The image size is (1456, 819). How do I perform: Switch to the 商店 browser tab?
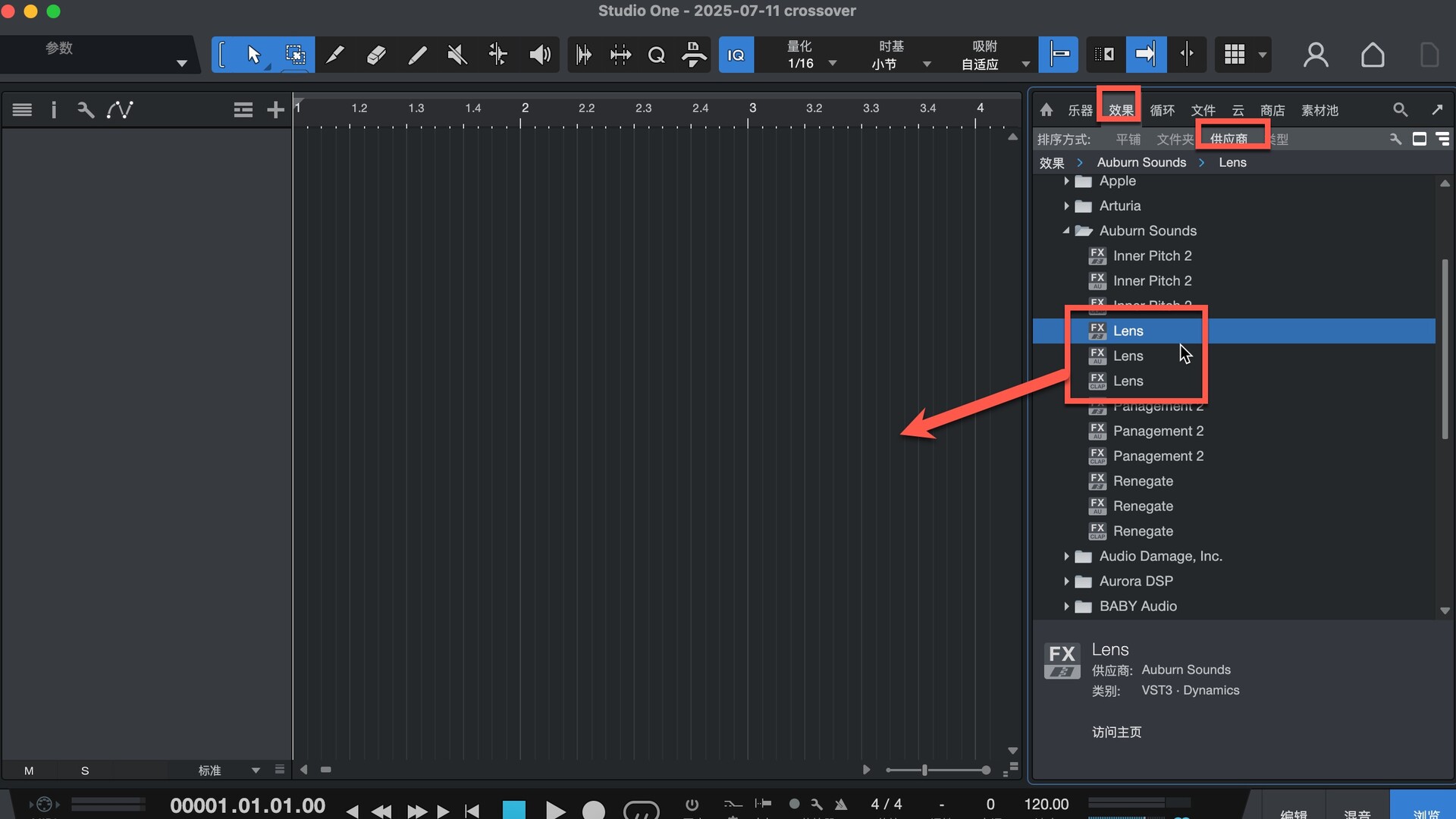tap(1272, 111)
